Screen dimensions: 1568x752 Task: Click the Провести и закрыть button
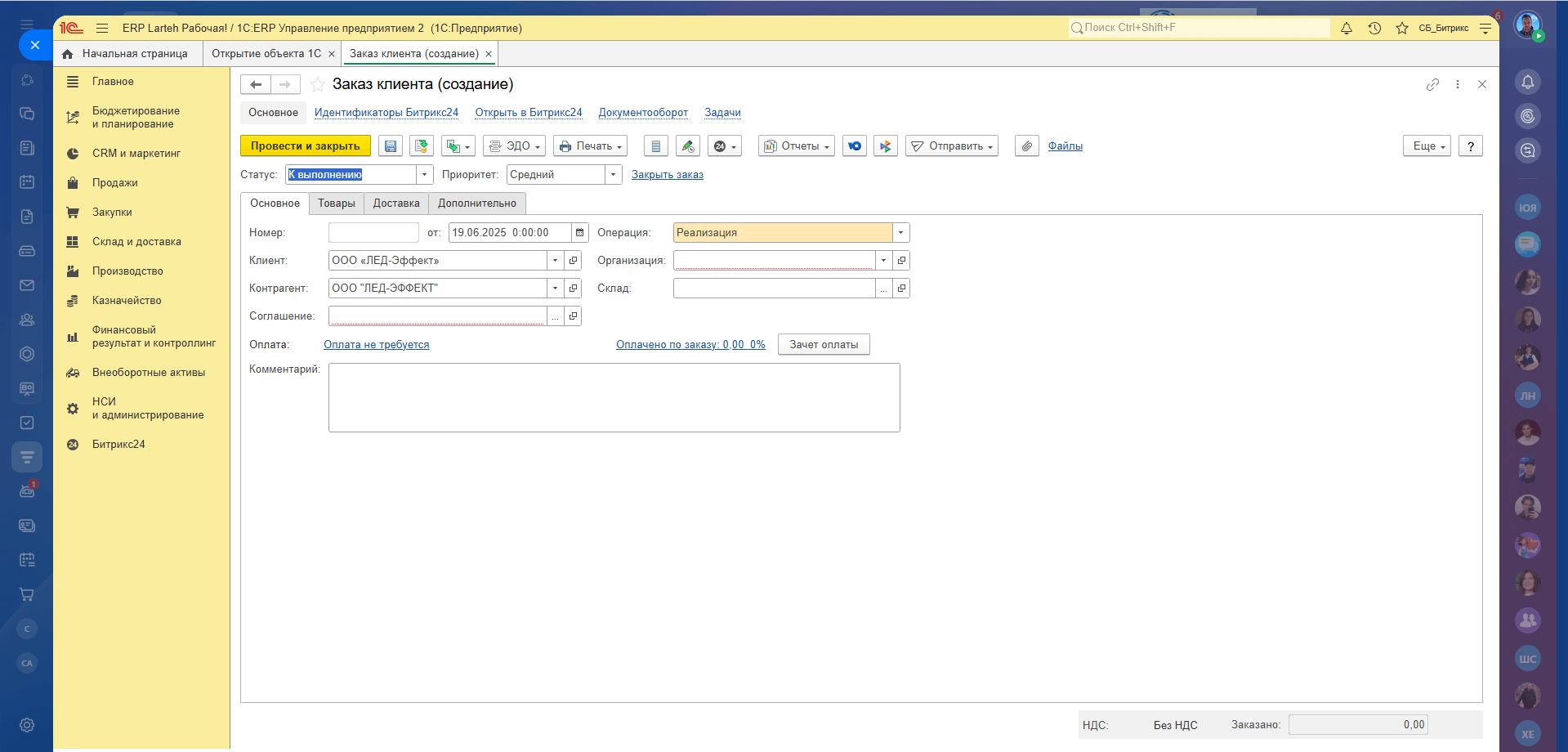click(305, 146)
